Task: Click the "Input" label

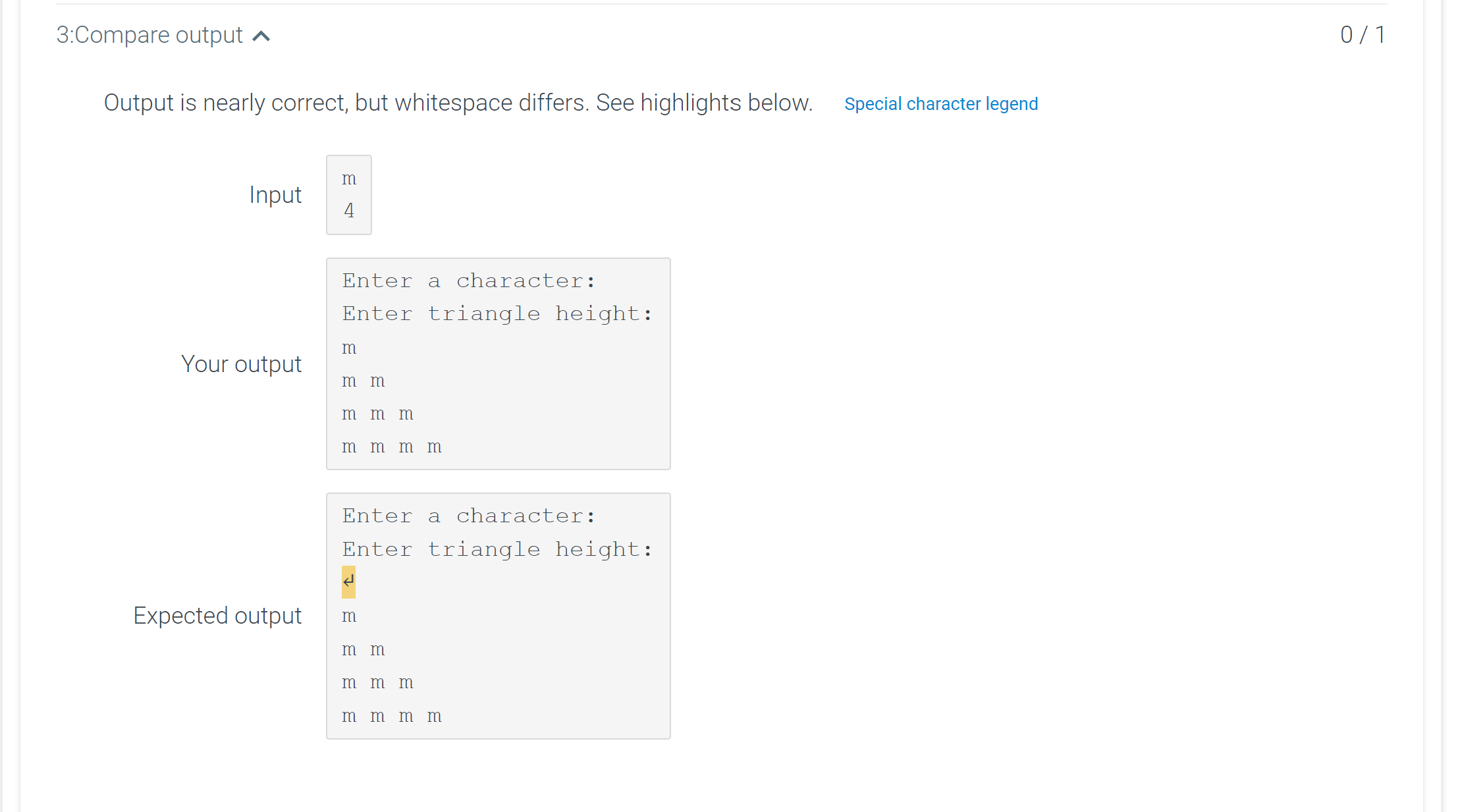Action: coord(275,195)
